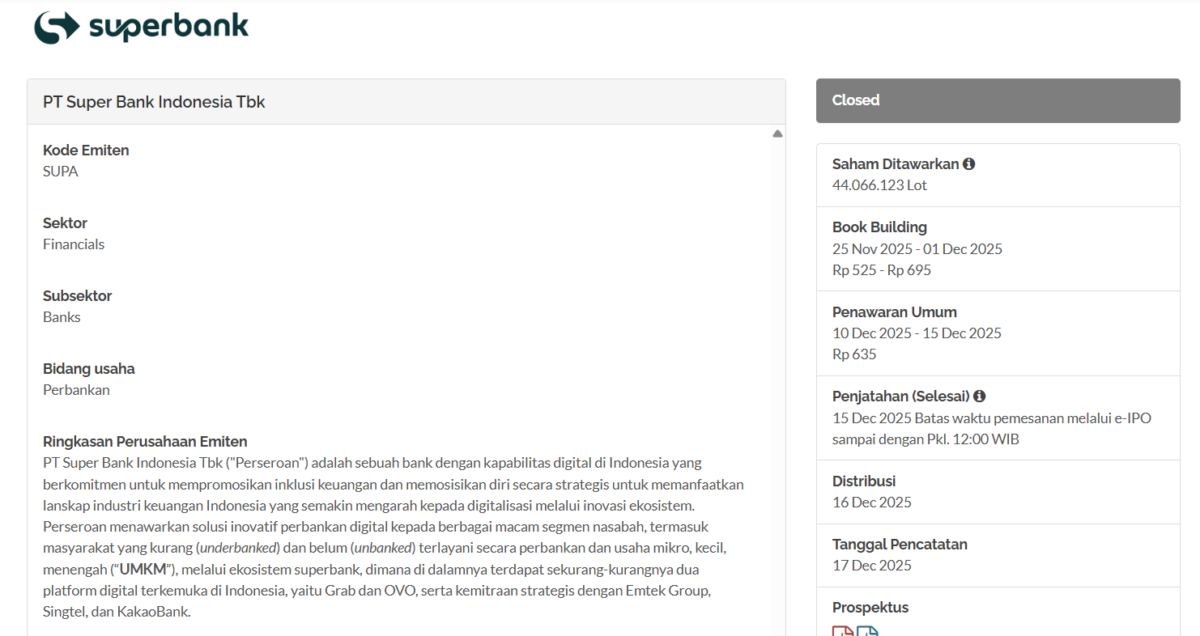Click the 44.066.123 Lot shares value
The width and height of the screenshot is (1200, 636).
tap(879, 185)
